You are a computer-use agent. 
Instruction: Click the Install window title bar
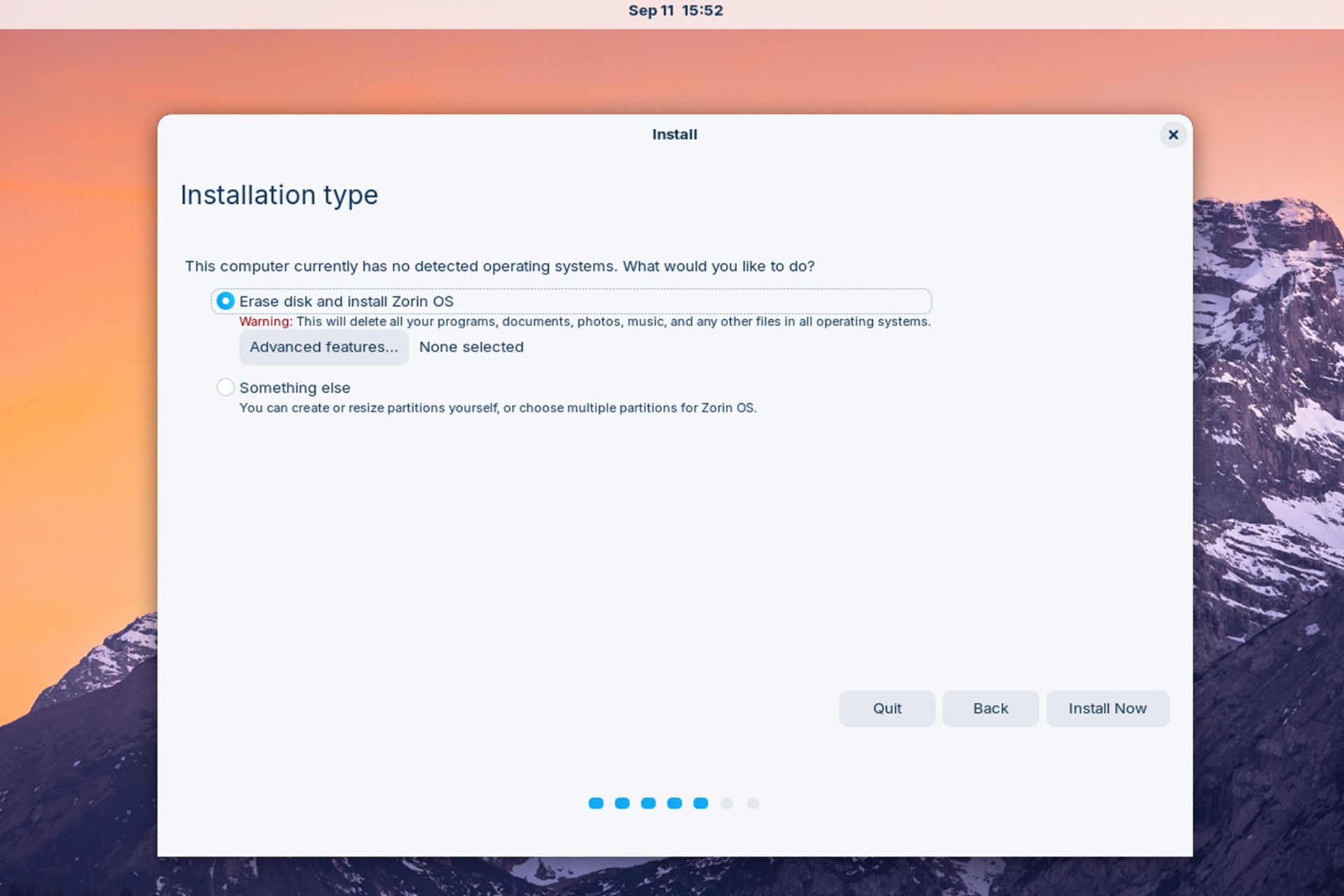tap(674, 134)
